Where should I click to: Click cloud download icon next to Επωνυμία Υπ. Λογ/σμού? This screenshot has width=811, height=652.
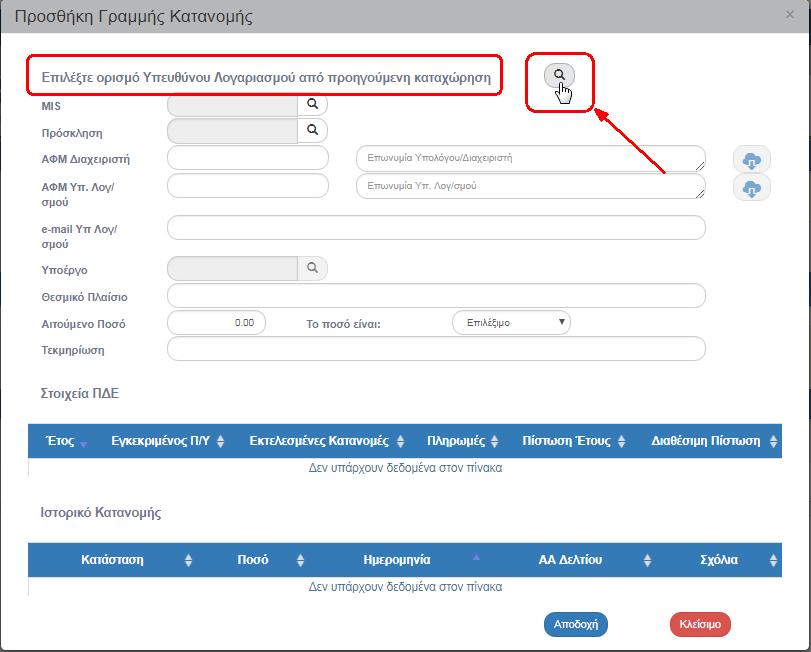click(x=752, y=188)
